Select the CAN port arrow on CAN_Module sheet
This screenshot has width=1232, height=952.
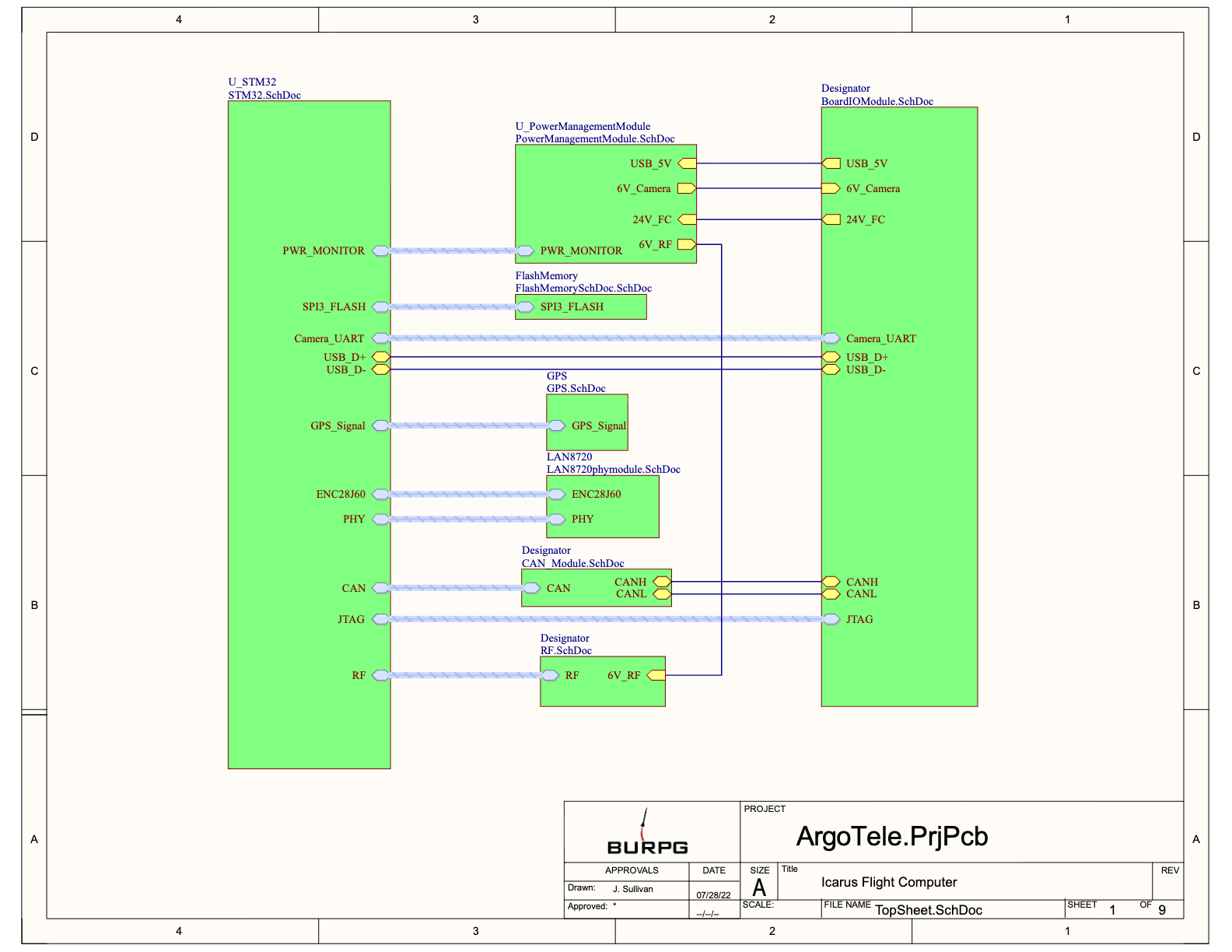531,588
